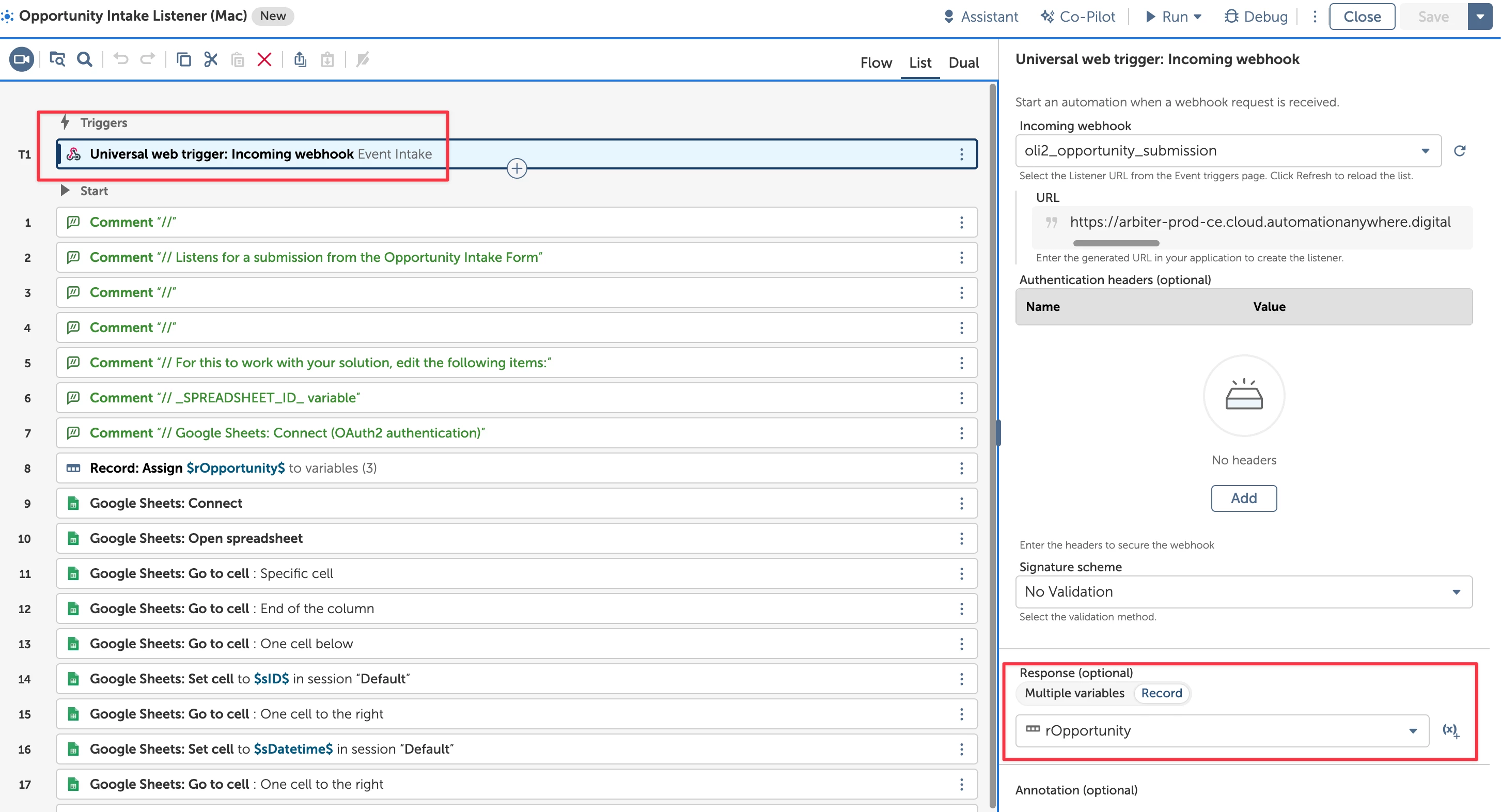Image resolution: width=1501 pixels, height=812 pixels.
Task: Click the magnifier search icon in toolbar
Action: point(85,59)
